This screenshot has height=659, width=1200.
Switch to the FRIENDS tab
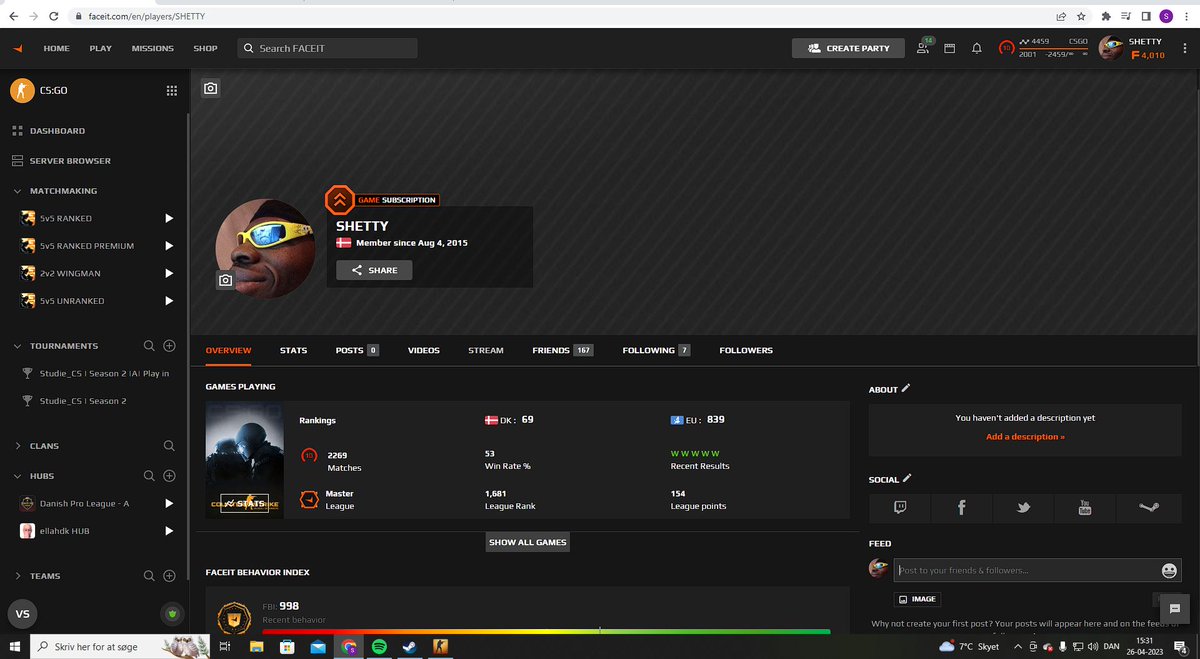(x=563, y=351)
